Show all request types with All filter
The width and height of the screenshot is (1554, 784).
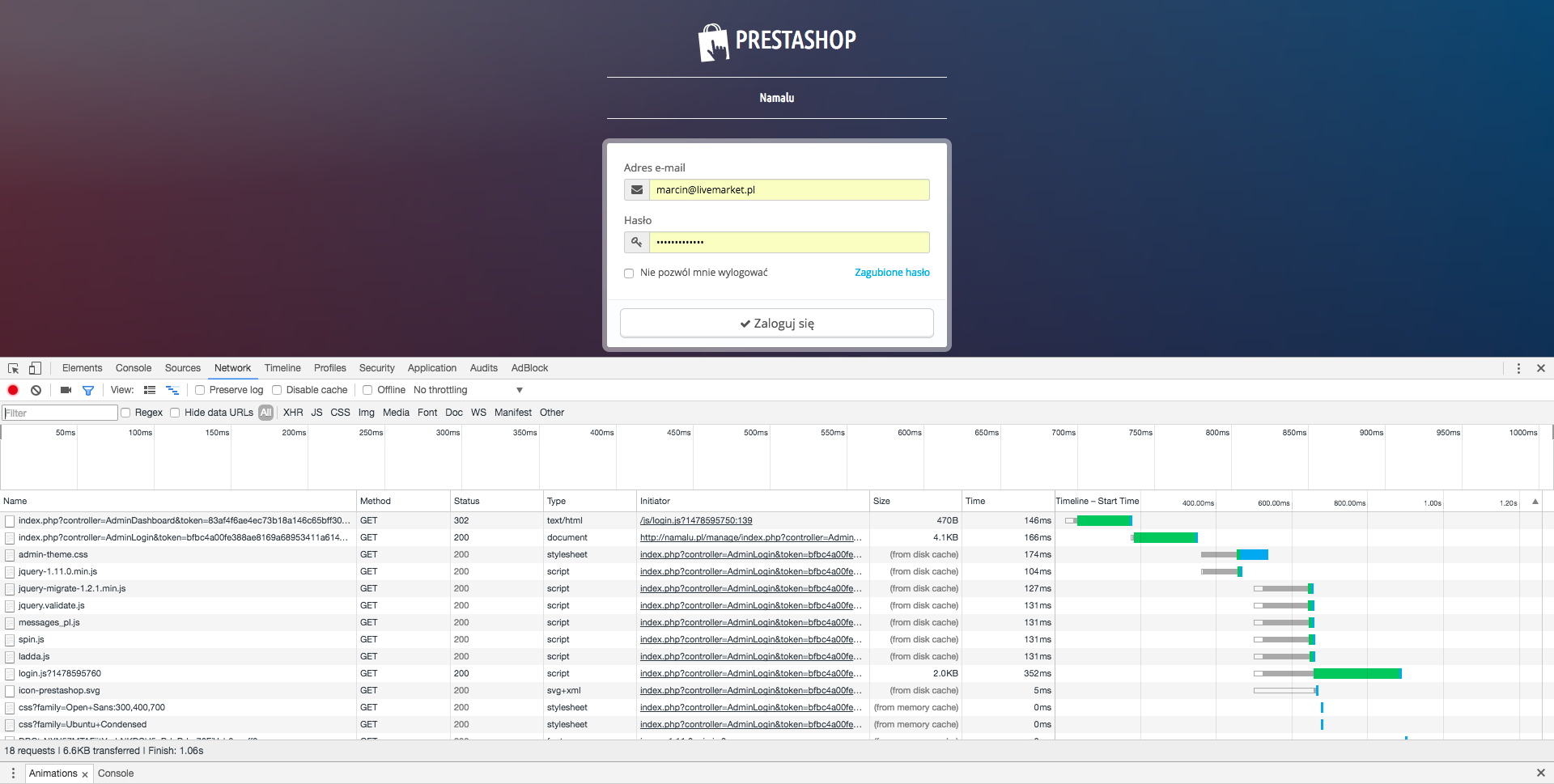pos(266,413)
